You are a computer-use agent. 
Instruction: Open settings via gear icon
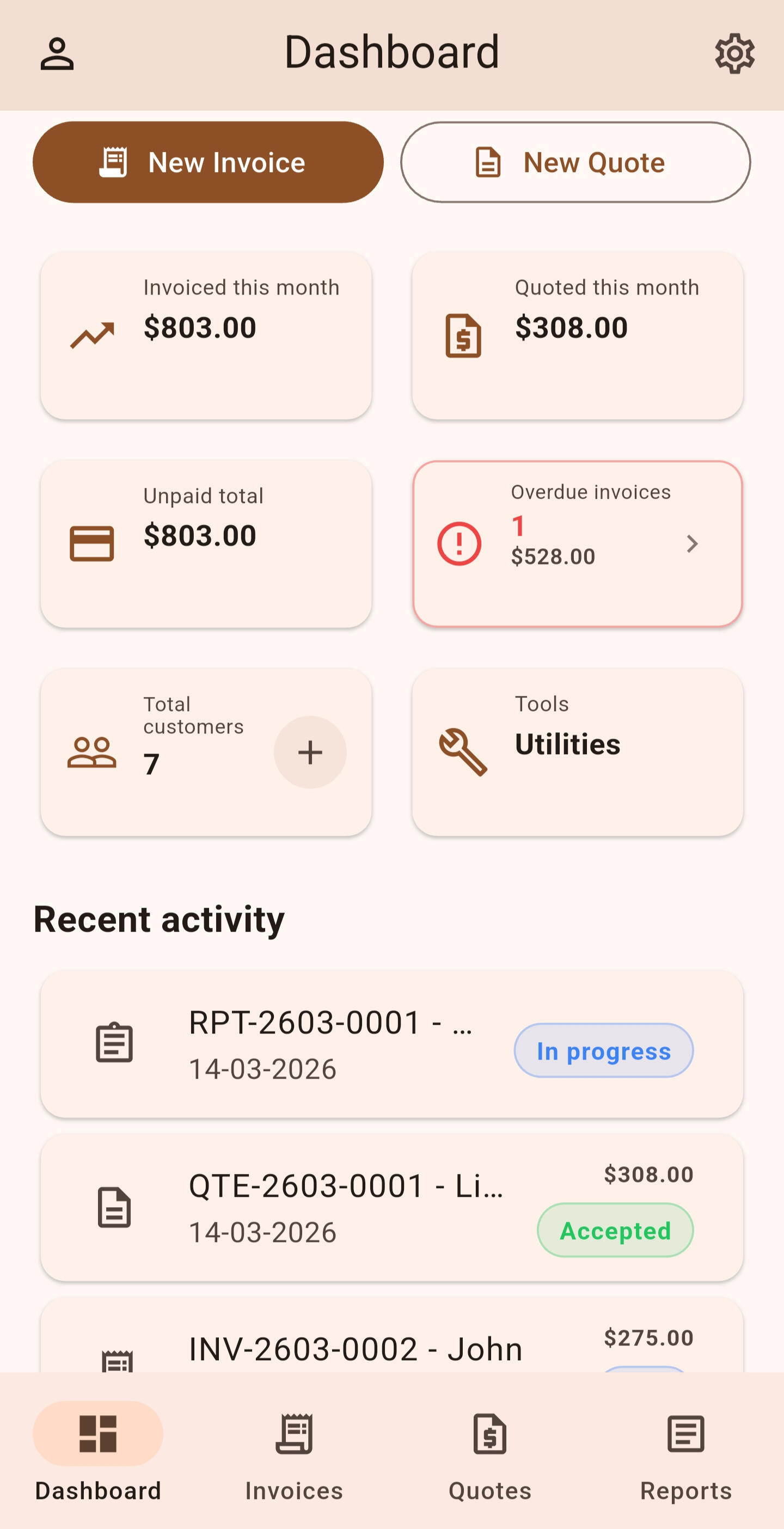(x=734, y=54)
